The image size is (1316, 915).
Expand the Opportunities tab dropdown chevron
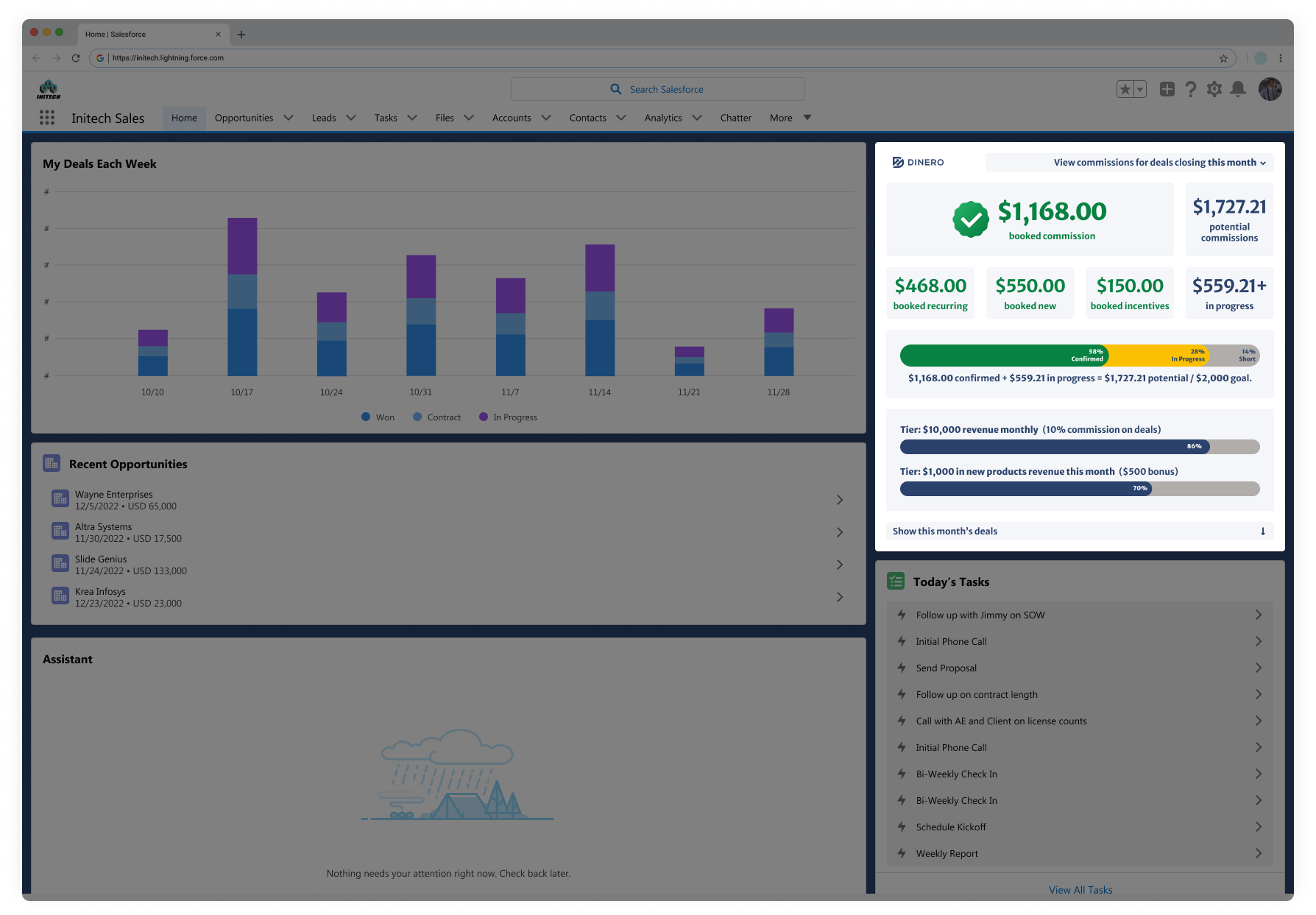tap(289, 118)
